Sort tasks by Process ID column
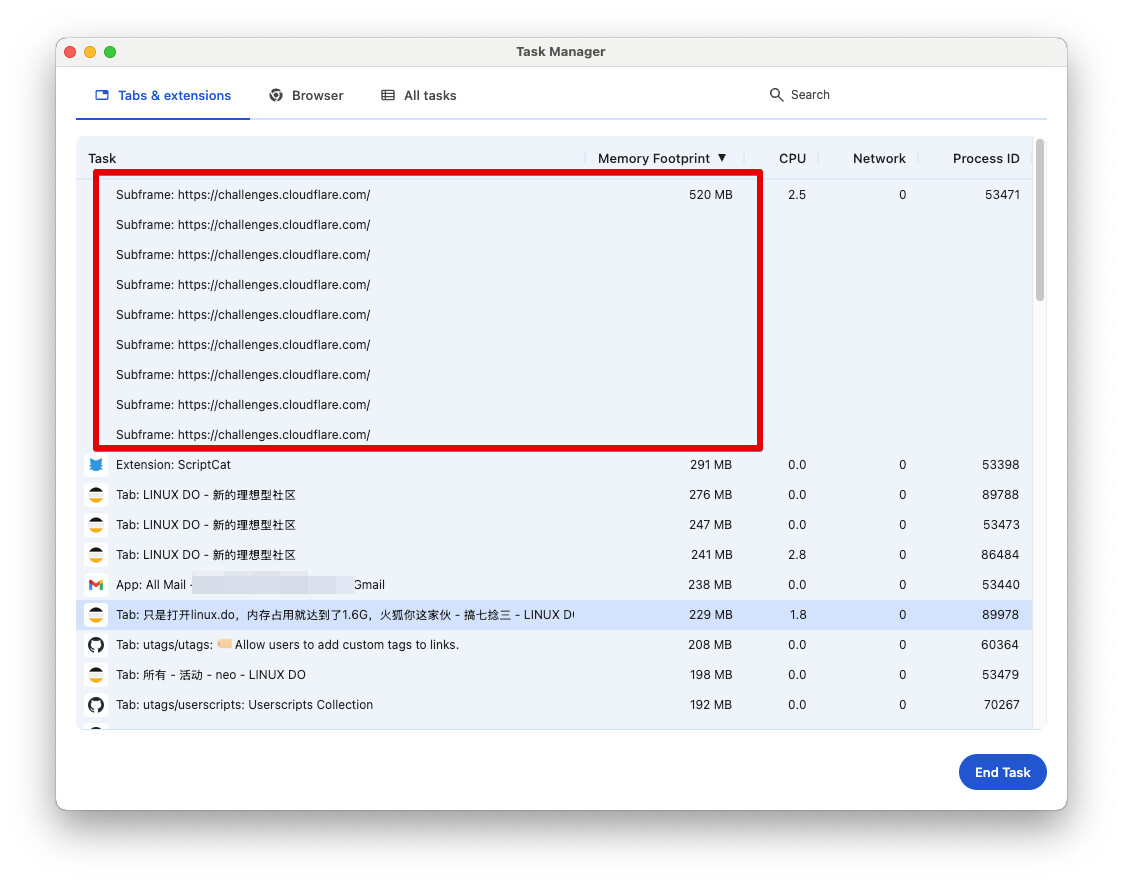 (985, 158)
